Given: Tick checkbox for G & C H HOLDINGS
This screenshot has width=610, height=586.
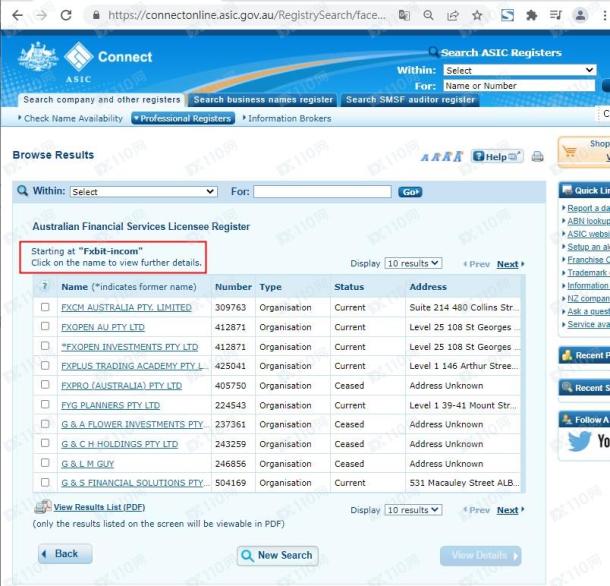Looking at the screenshot, I should click(45, 443).
